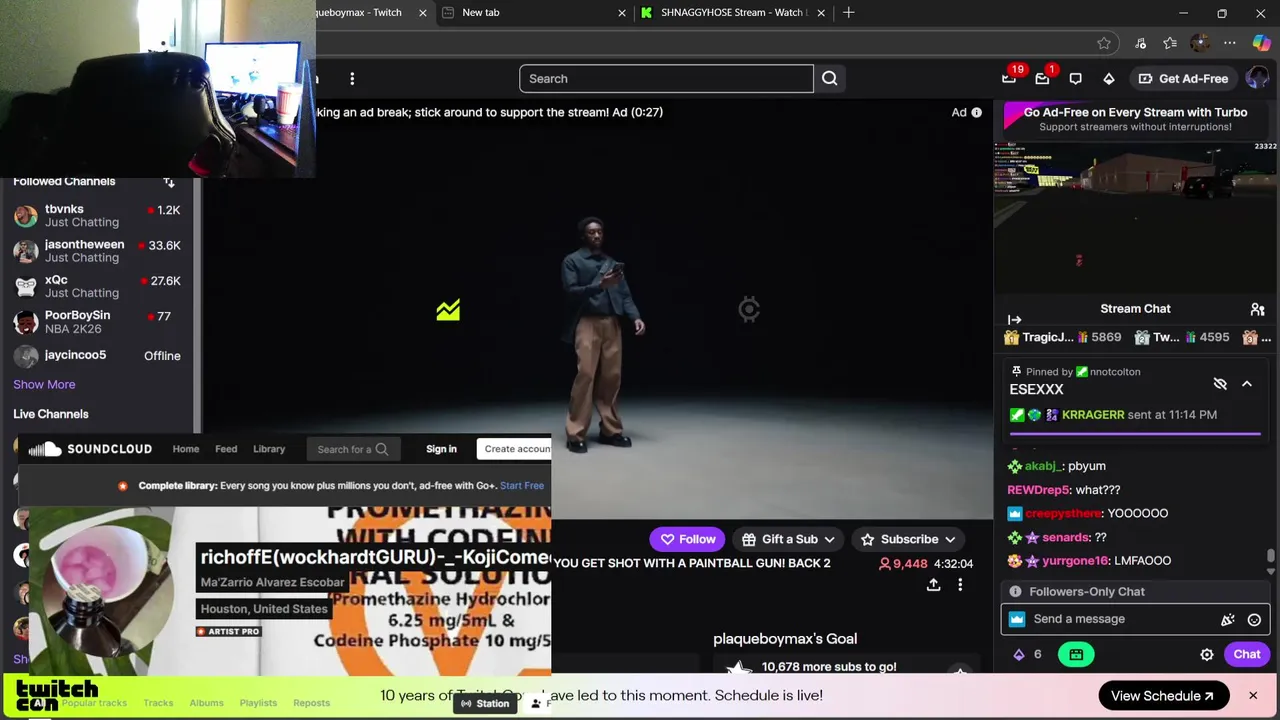The width and height of the screenshot is (1280, 720).
Task: Click the Follow button under the stream
Action: point(686,540)
